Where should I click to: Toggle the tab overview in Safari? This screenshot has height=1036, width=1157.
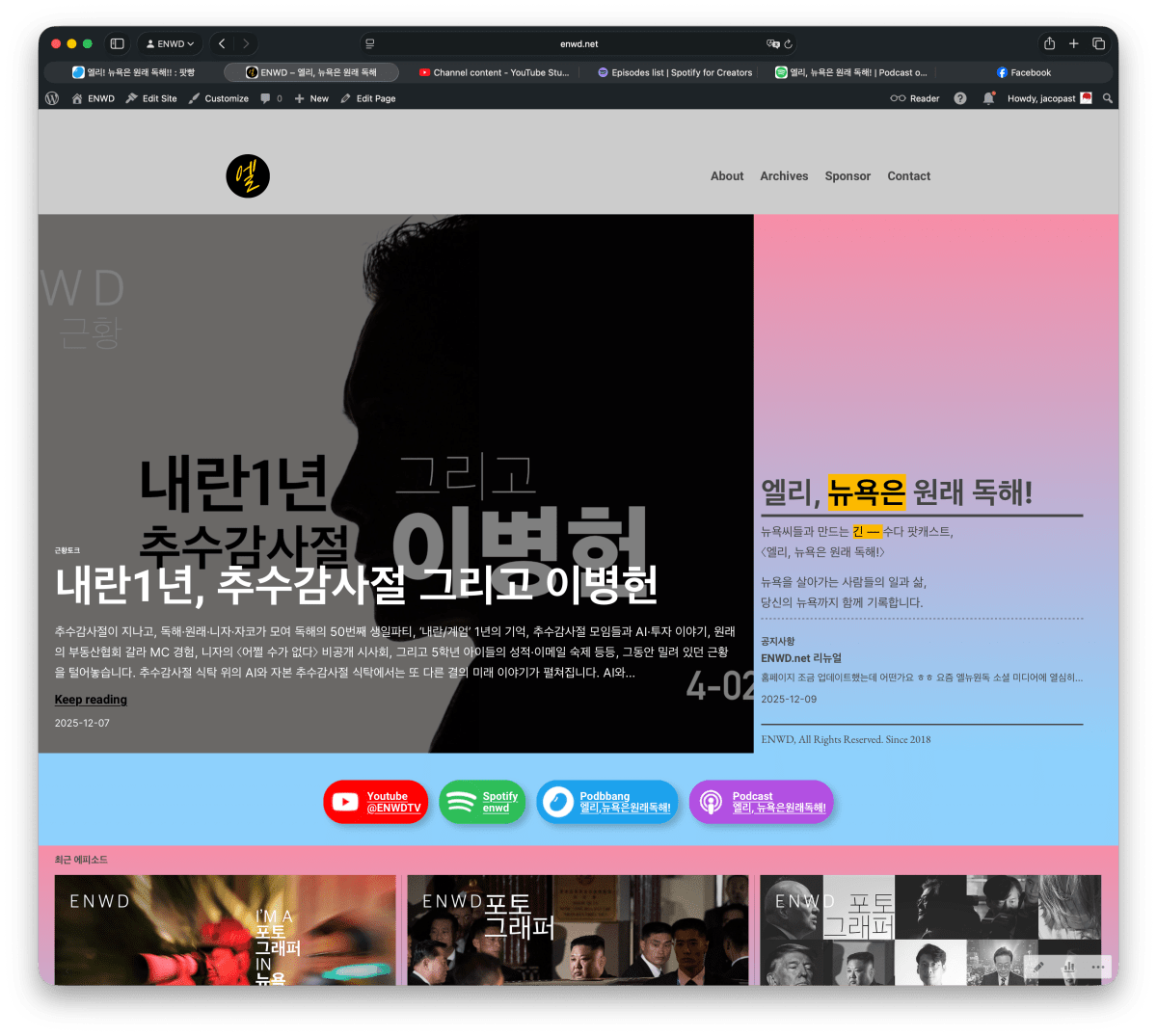[1099, 43]
